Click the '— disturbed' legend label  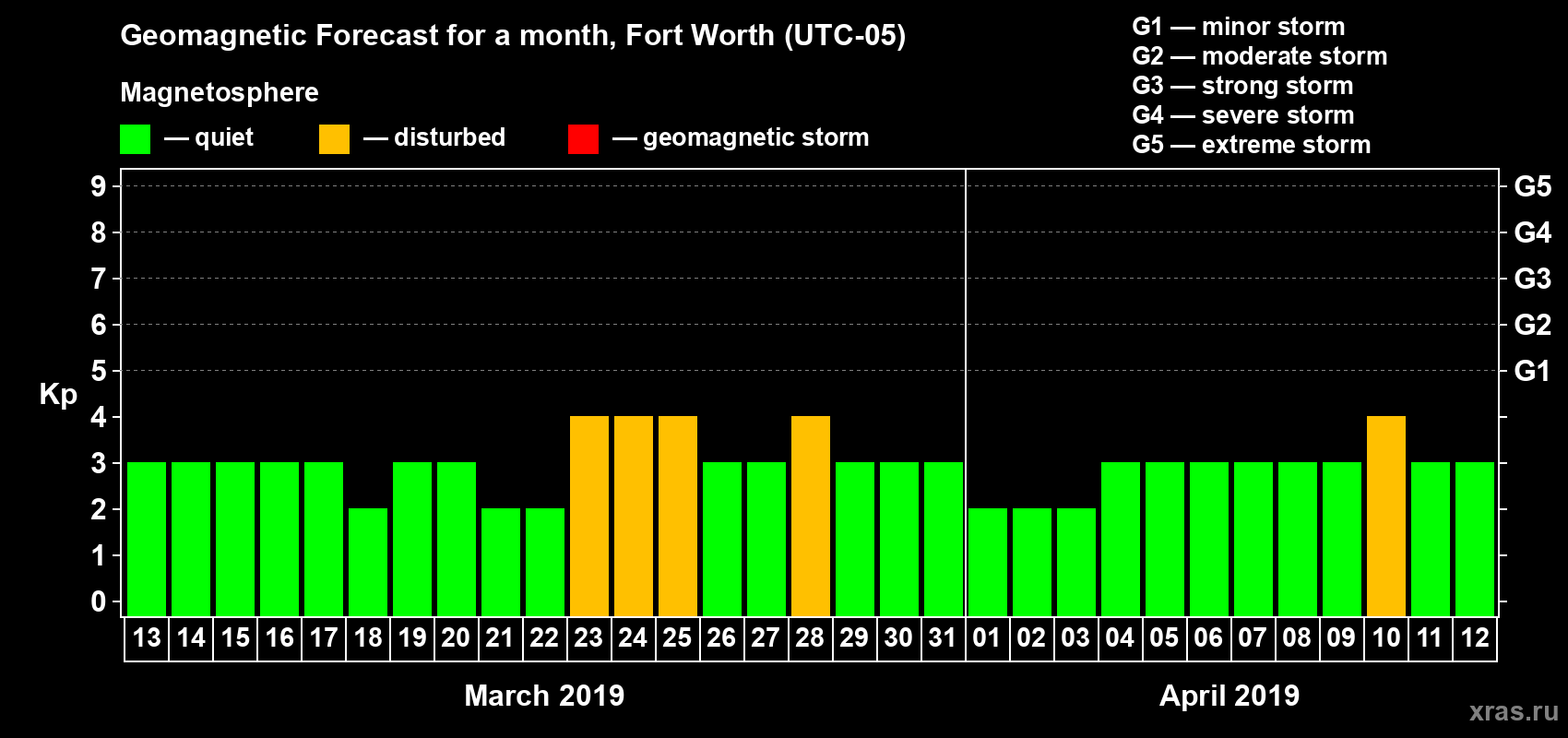pyautogui.click(x=434, y=138)
